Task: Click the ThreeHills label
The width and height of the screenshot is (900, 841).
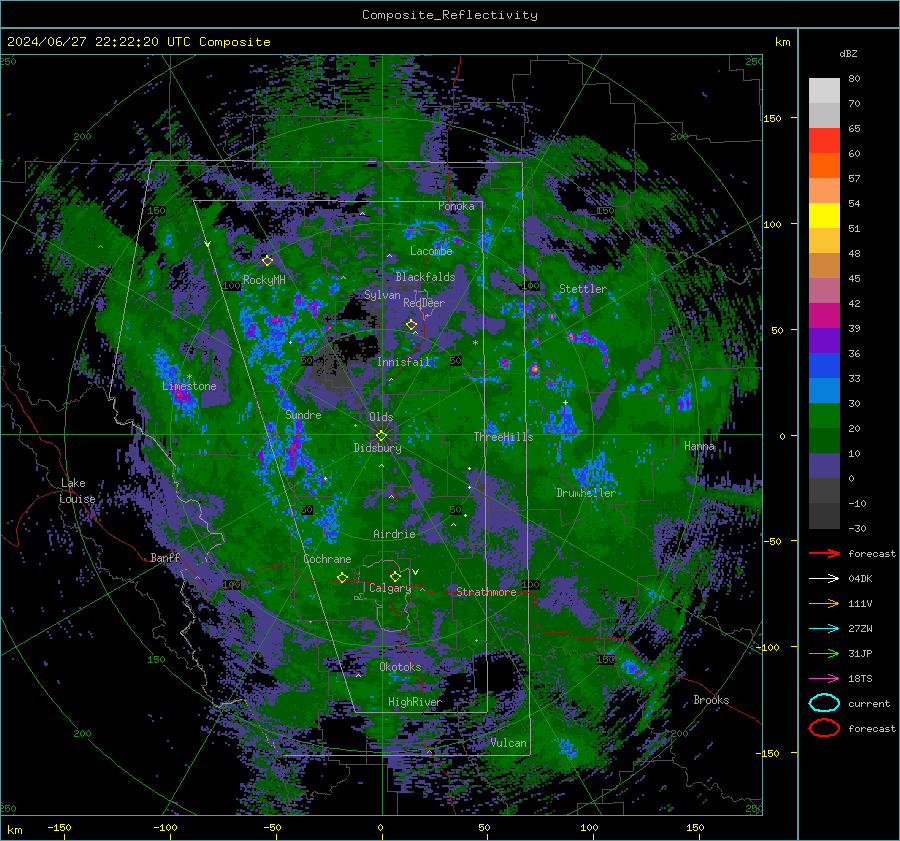Action: (x=503, y=437)
